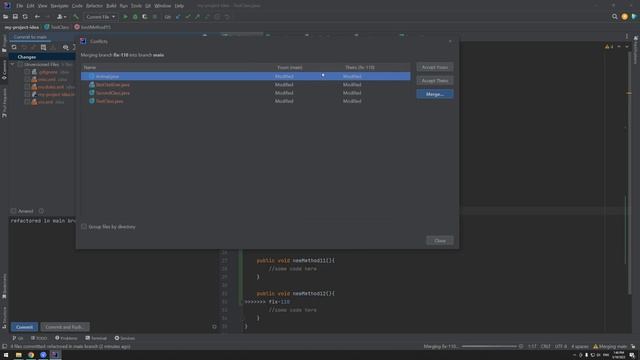Open the Window menu
Image resolution: width=640 pixels, height=360 pixels.
pyautogui.click(x=162, y=6)
